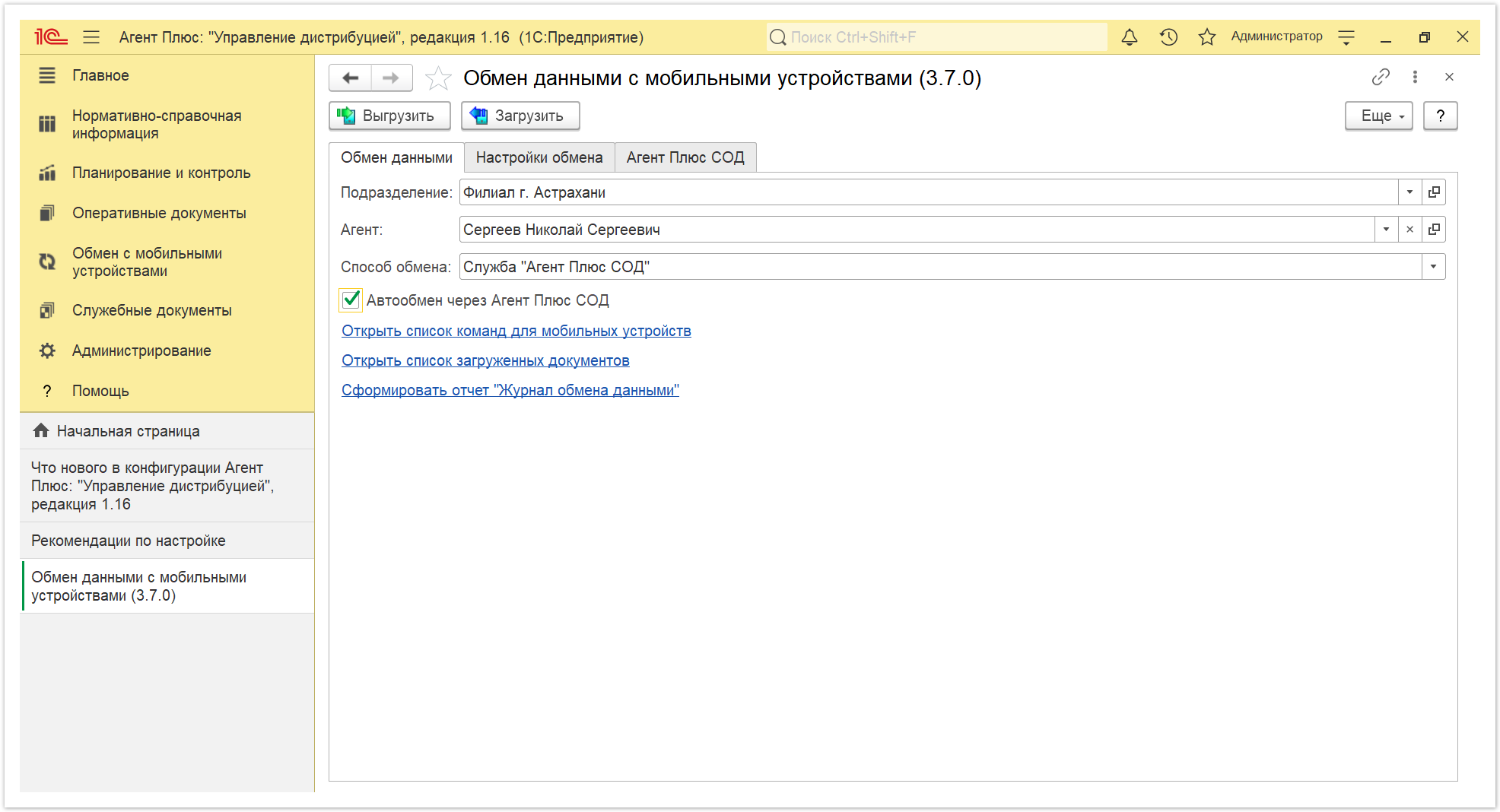Screen dimensions: 1500x812
Task: Click the Загрузить button
Action: (520, 116)
